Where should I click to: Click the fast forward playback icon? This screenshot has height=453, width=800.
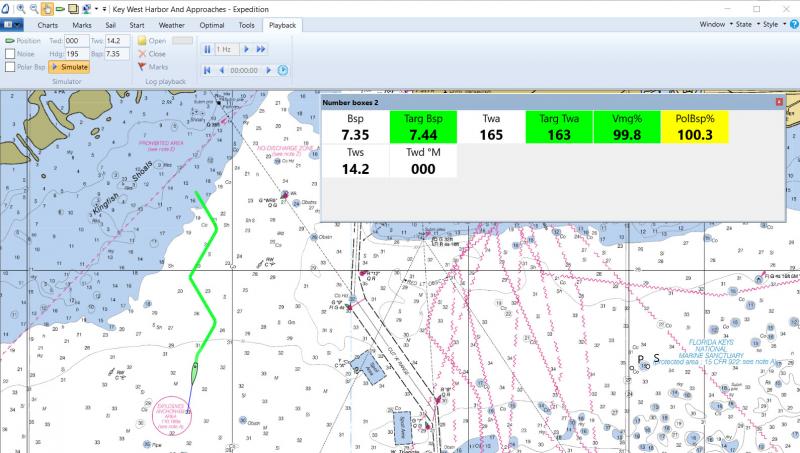point(261,48)
